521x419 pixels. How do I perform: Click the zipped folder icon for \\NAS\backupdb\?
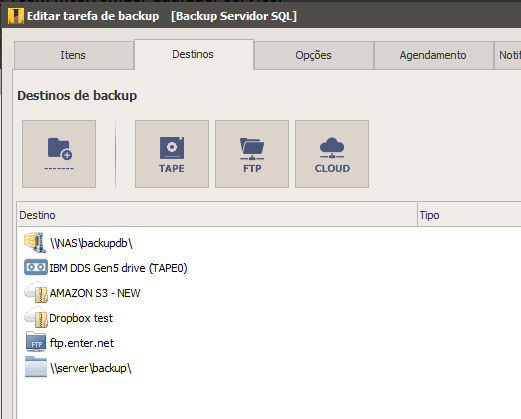(35, 243)
